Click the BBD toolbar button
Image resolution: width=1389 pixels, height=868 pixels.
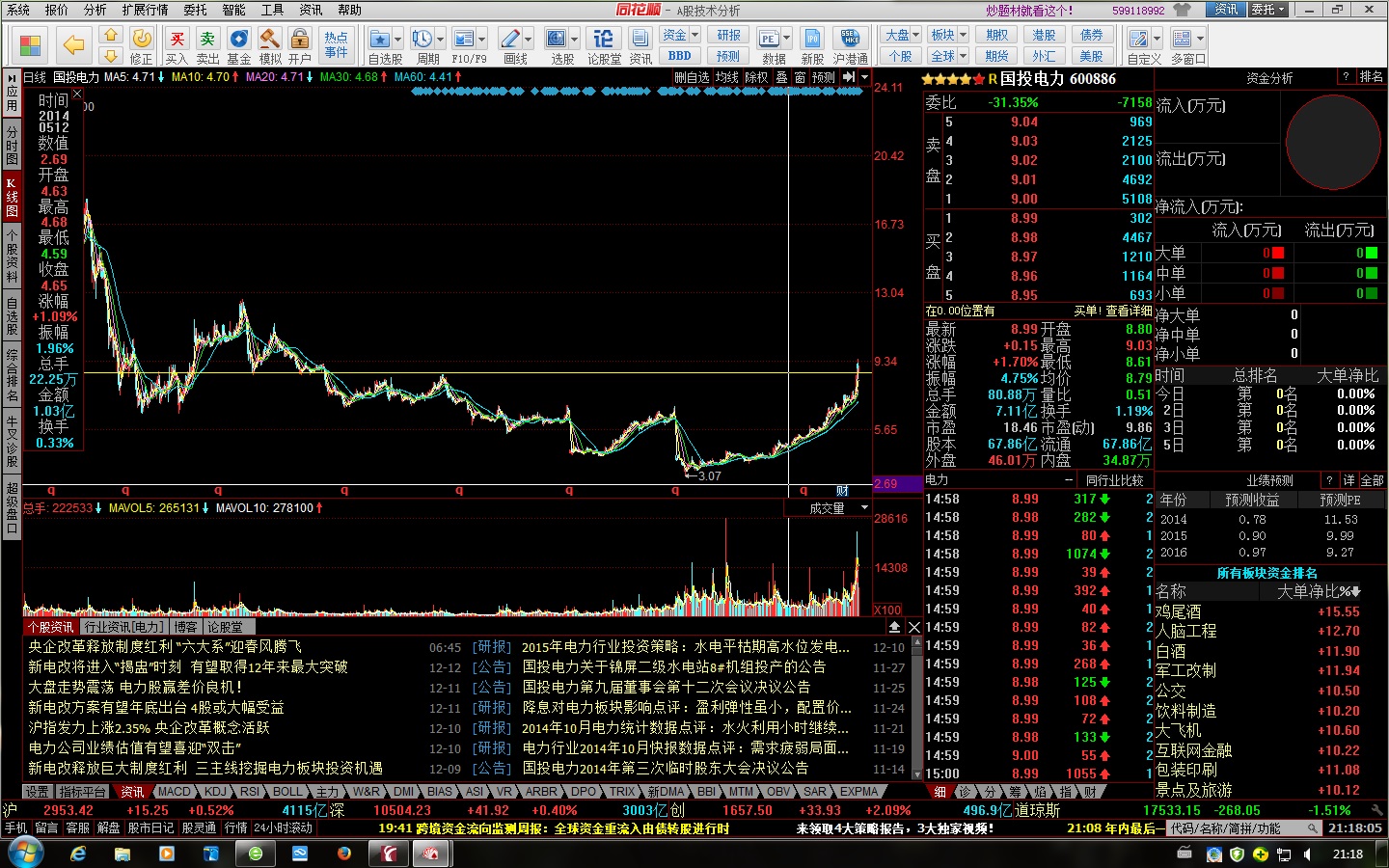[x=680, y=56]
